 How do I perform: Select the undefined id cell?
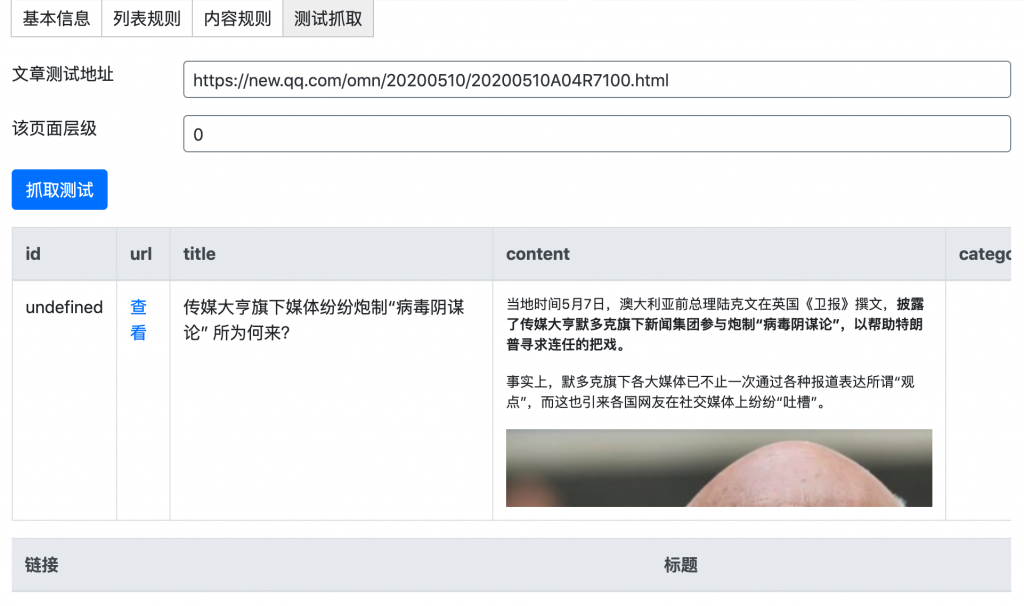coord(64,307)
